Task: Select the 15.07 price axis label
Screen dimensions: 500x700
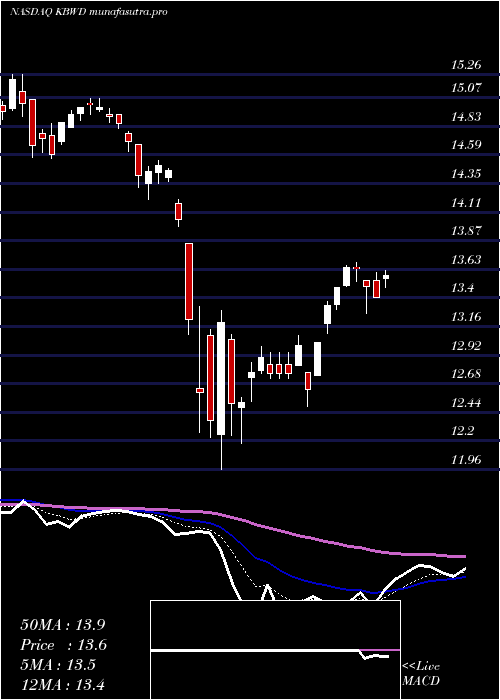Action: click(466, 88)
